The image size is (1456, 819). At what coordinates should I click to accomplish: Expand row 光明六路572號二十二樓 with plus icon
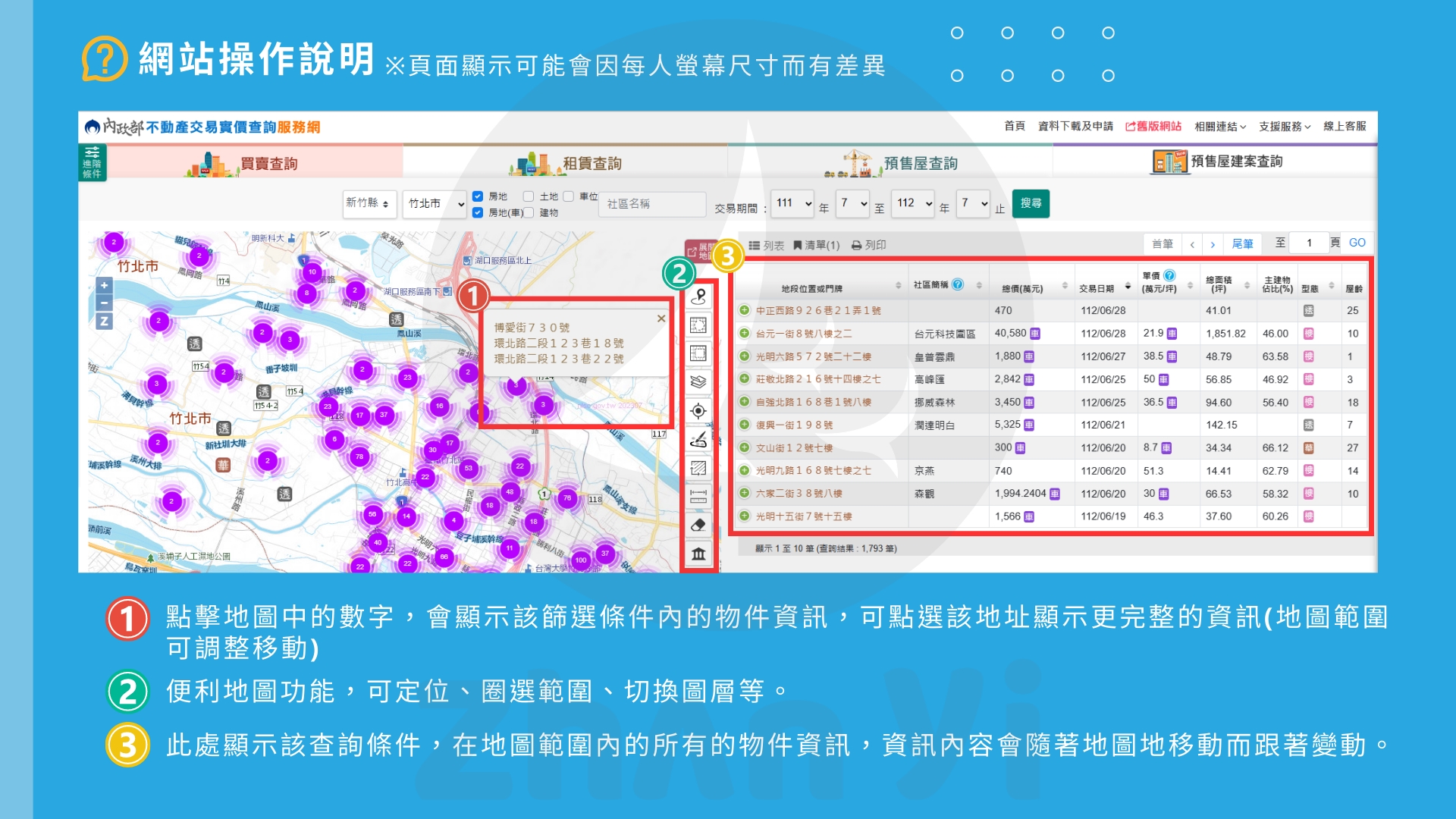tap(744, 356)
